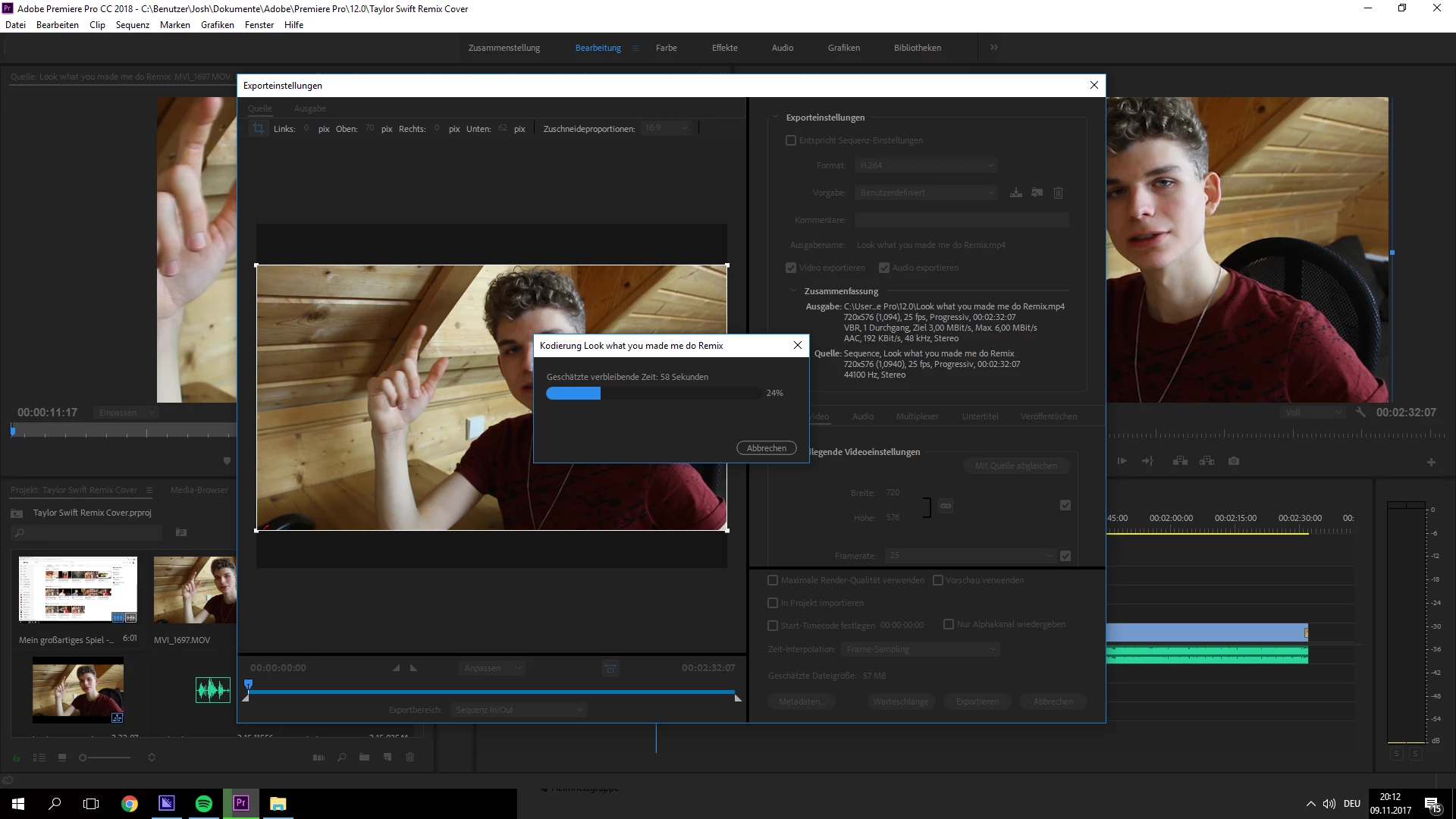This screenshot has width=1456, height=819.
Task: Click the encoding progress bar
Action: (x=653, y=393)
